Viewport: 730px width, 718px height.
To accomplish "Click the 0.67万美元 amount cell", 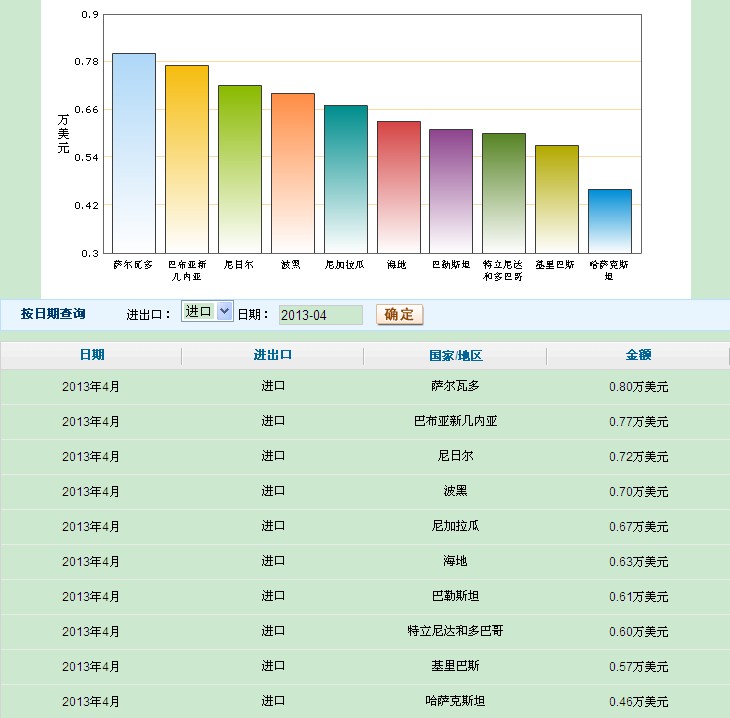I will 639,527.
